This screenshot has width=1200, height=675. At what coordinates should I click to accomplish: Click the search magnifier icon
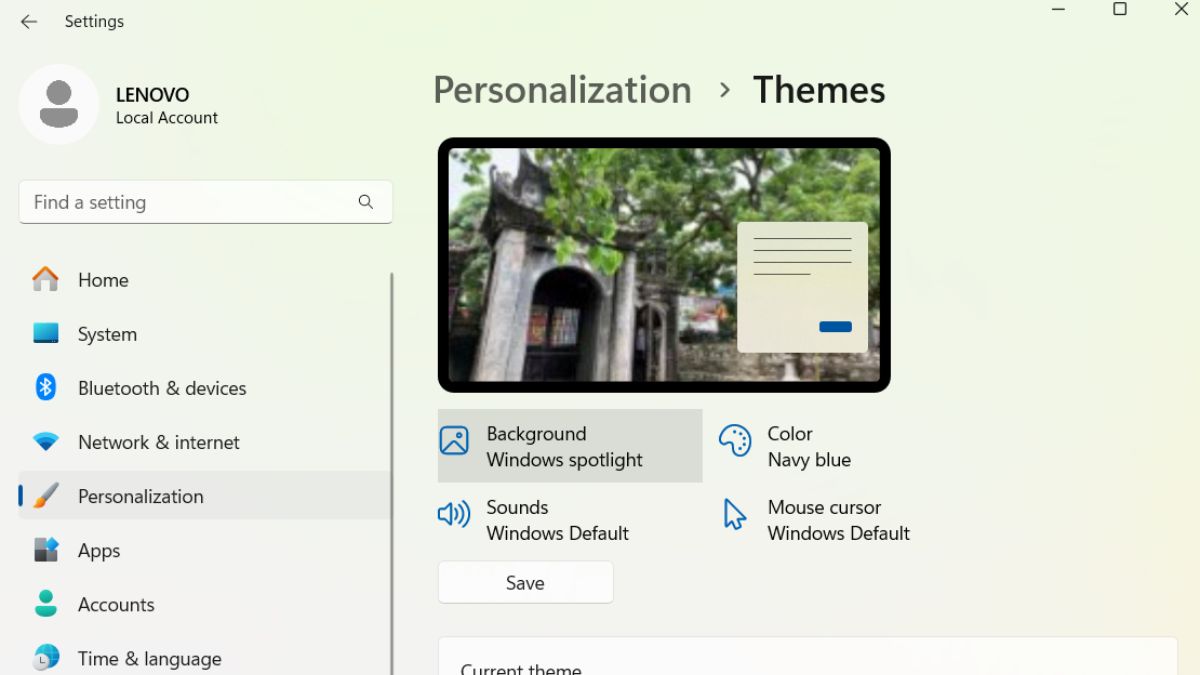pyautogui.click(x=366, y=201)
